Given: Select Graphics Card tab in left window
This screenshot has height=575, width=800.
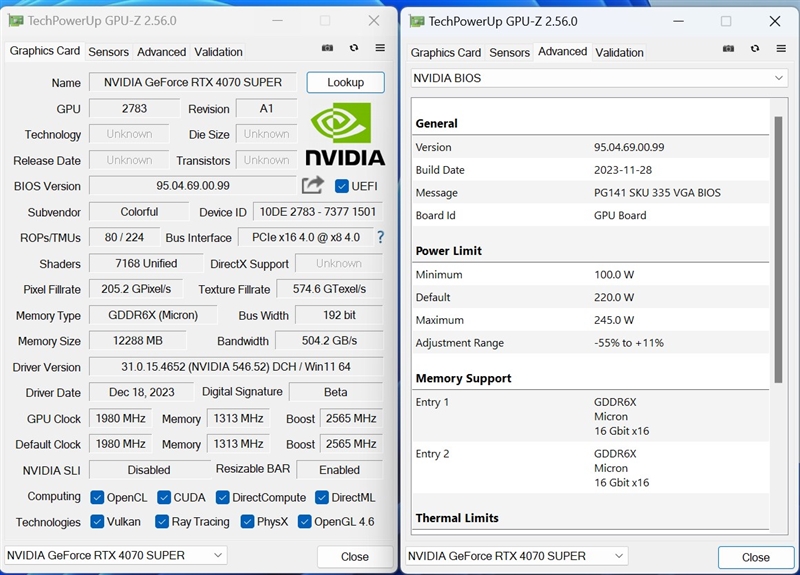Looking at the screenshot, I should coord(45,51).
